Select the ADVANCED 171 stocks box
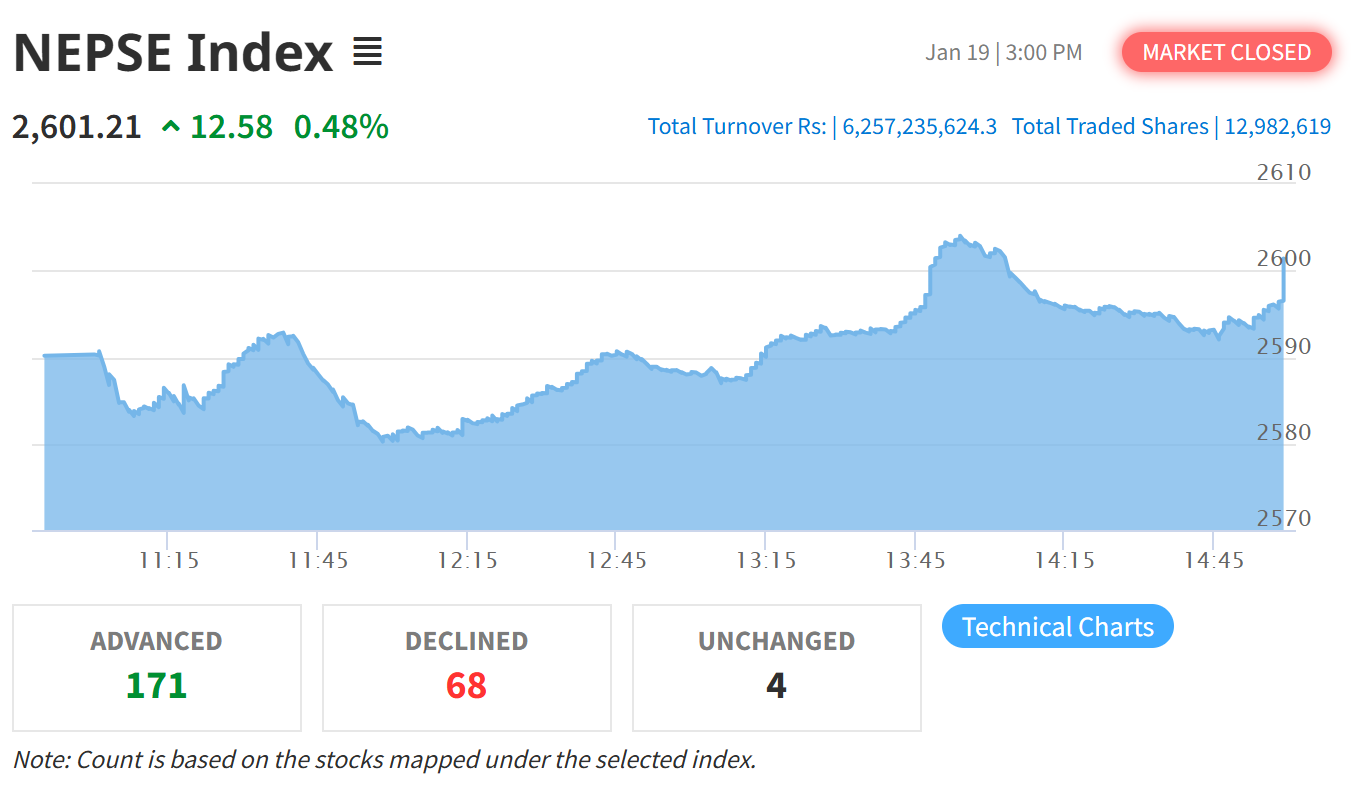 157,667
